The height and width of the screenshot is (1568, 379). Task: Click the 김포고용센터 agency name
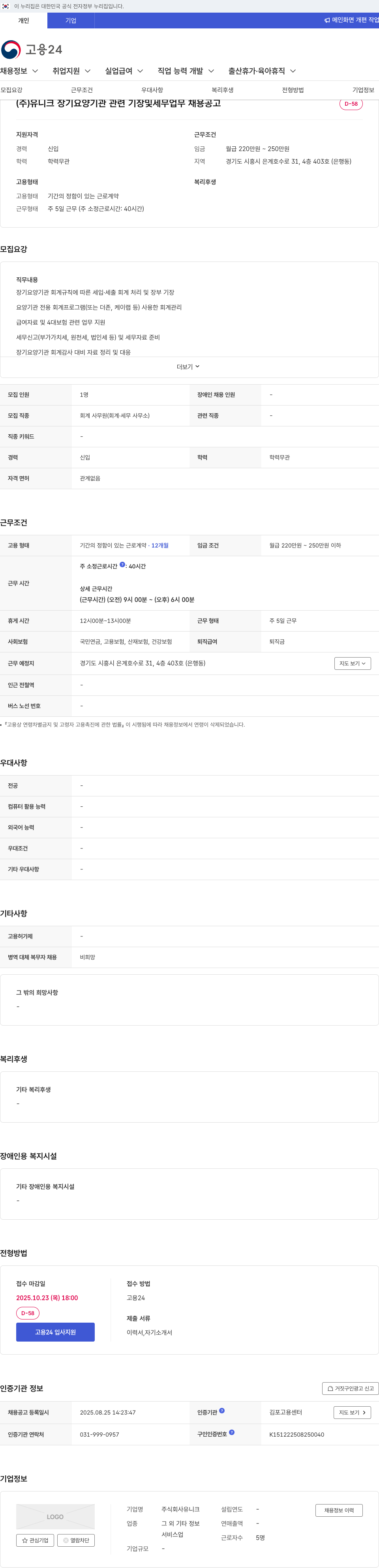286,1412
